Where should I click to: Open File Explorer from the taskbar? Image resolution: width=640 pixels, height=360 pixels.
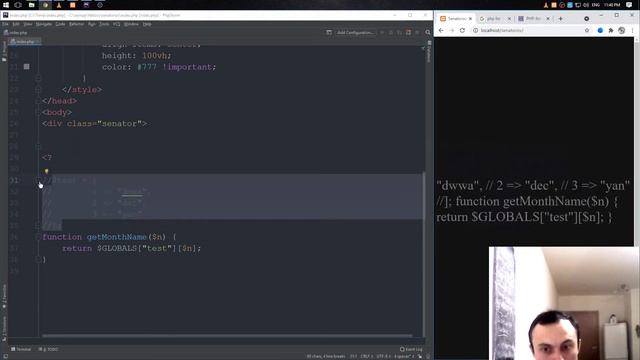click(x=31, y=5)
